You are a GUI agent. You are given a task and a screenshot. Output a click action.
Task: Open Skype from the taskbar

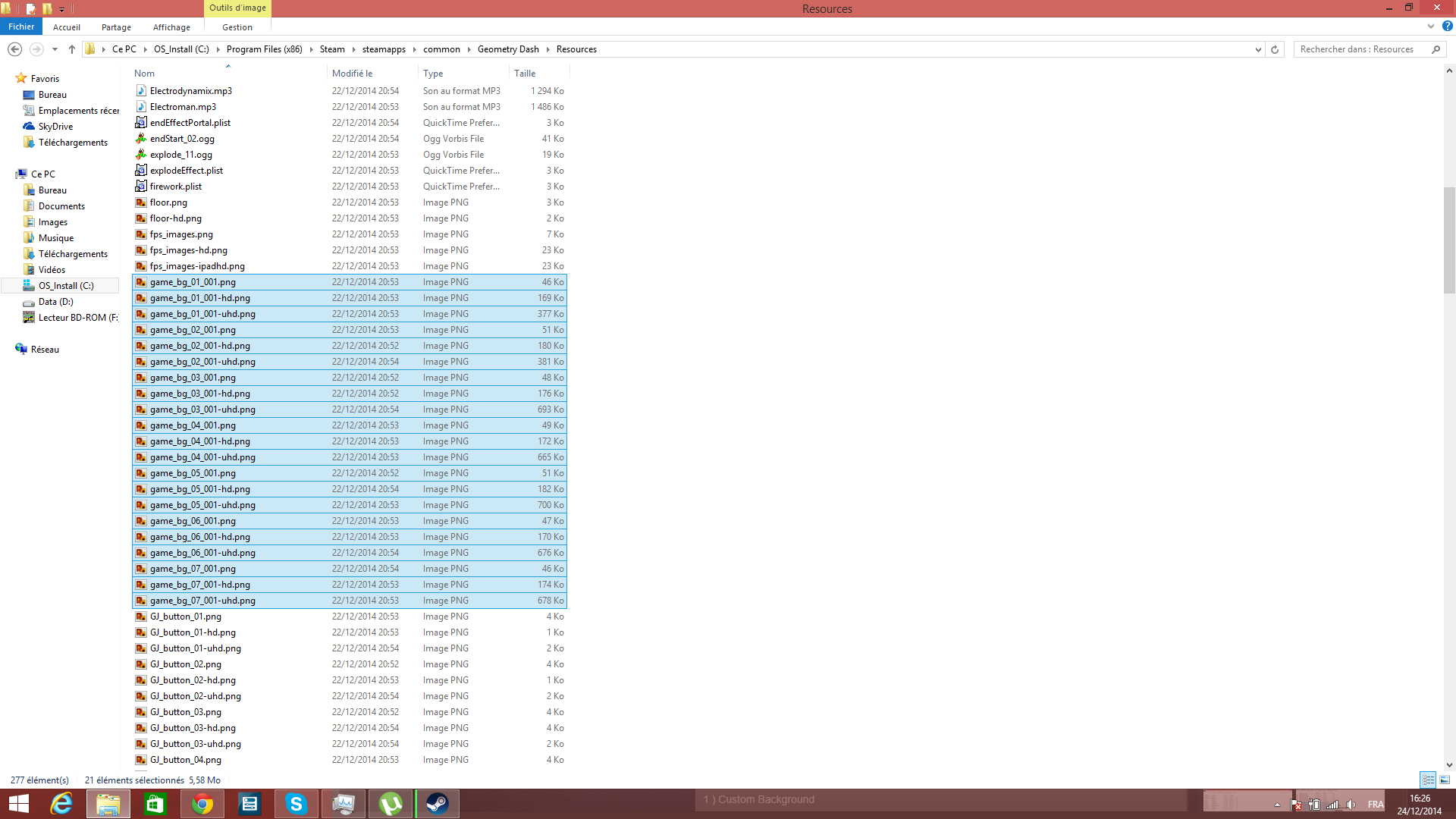point(296,804)
